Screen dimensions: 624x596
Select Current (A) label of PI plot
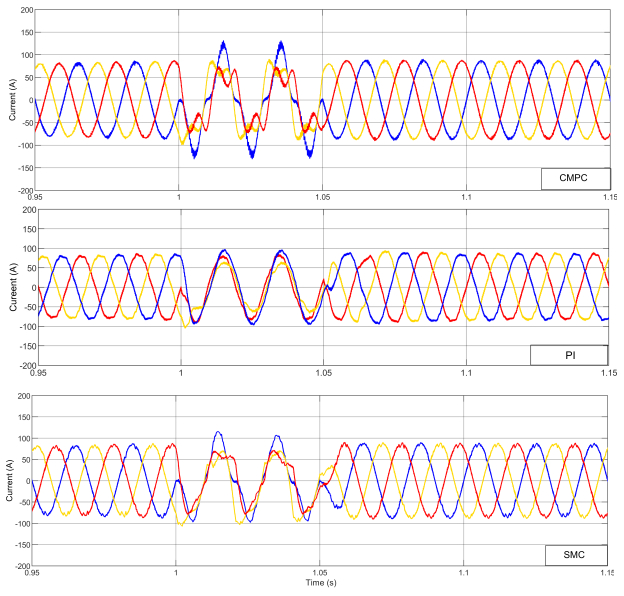11,287
